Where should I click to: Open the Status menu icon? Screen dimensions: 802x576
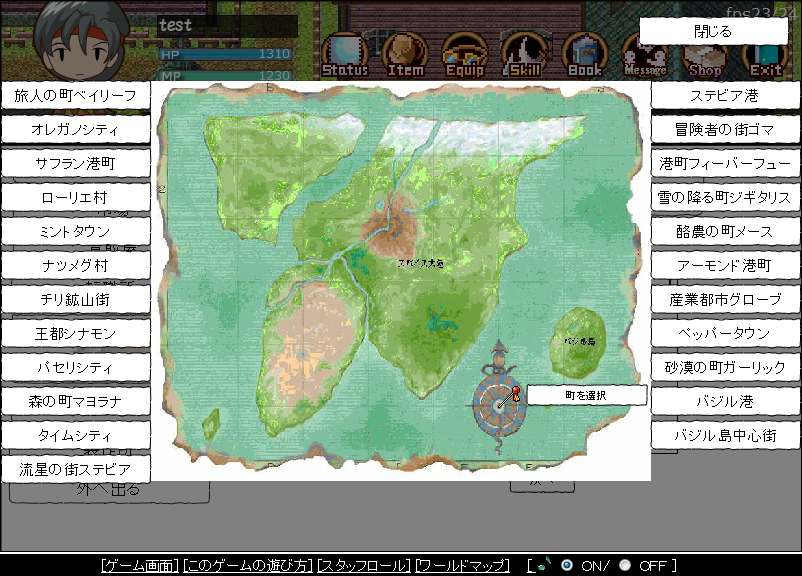pyautogui.click(x=345, y=54)
